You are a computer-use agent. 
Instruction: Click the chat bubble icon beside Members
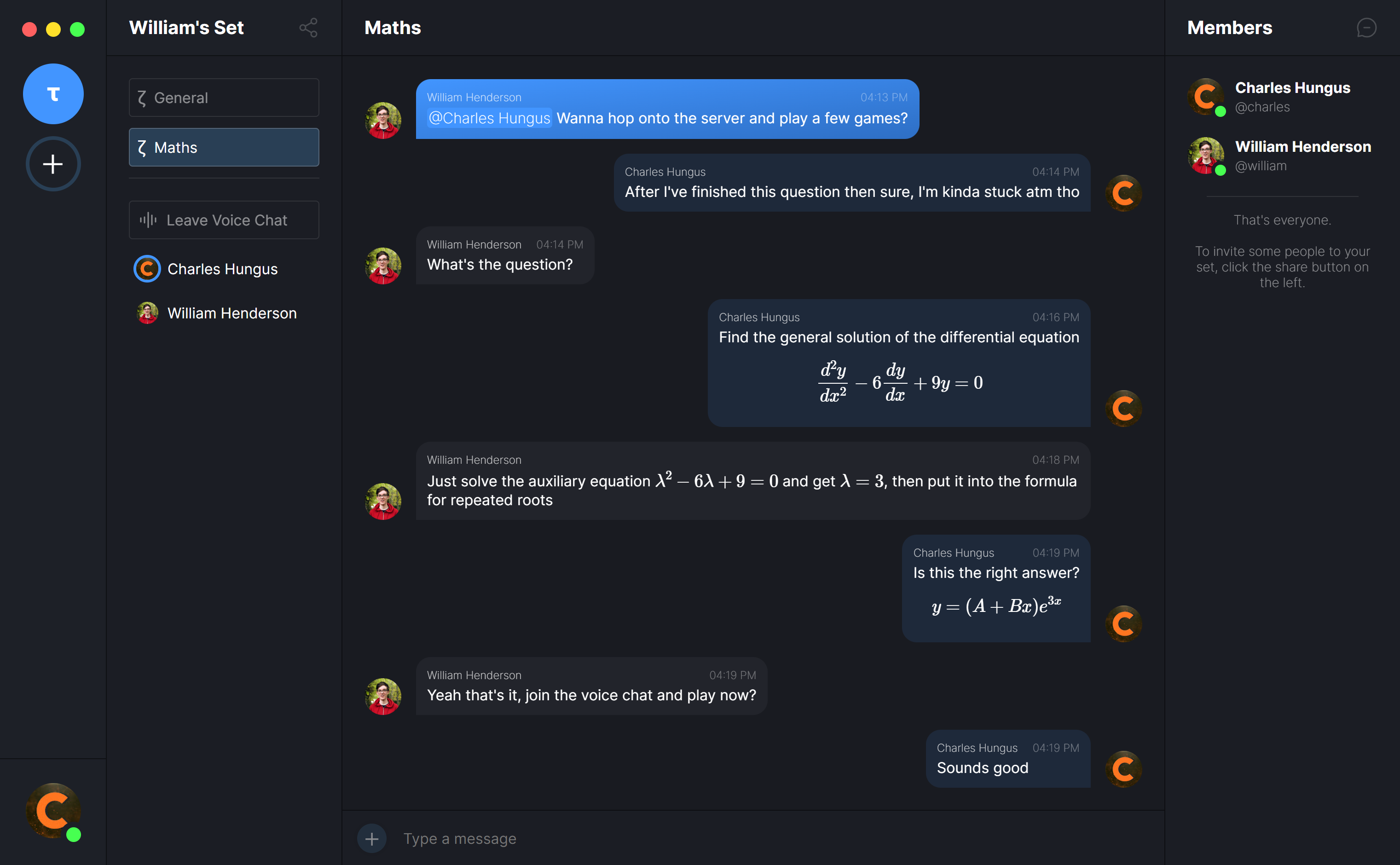pos(1366,28)
